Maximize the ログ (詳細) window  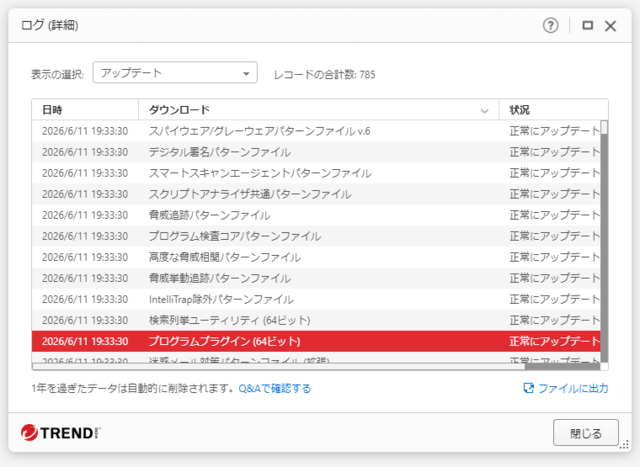pyautogui.click(x=587, y=26)
